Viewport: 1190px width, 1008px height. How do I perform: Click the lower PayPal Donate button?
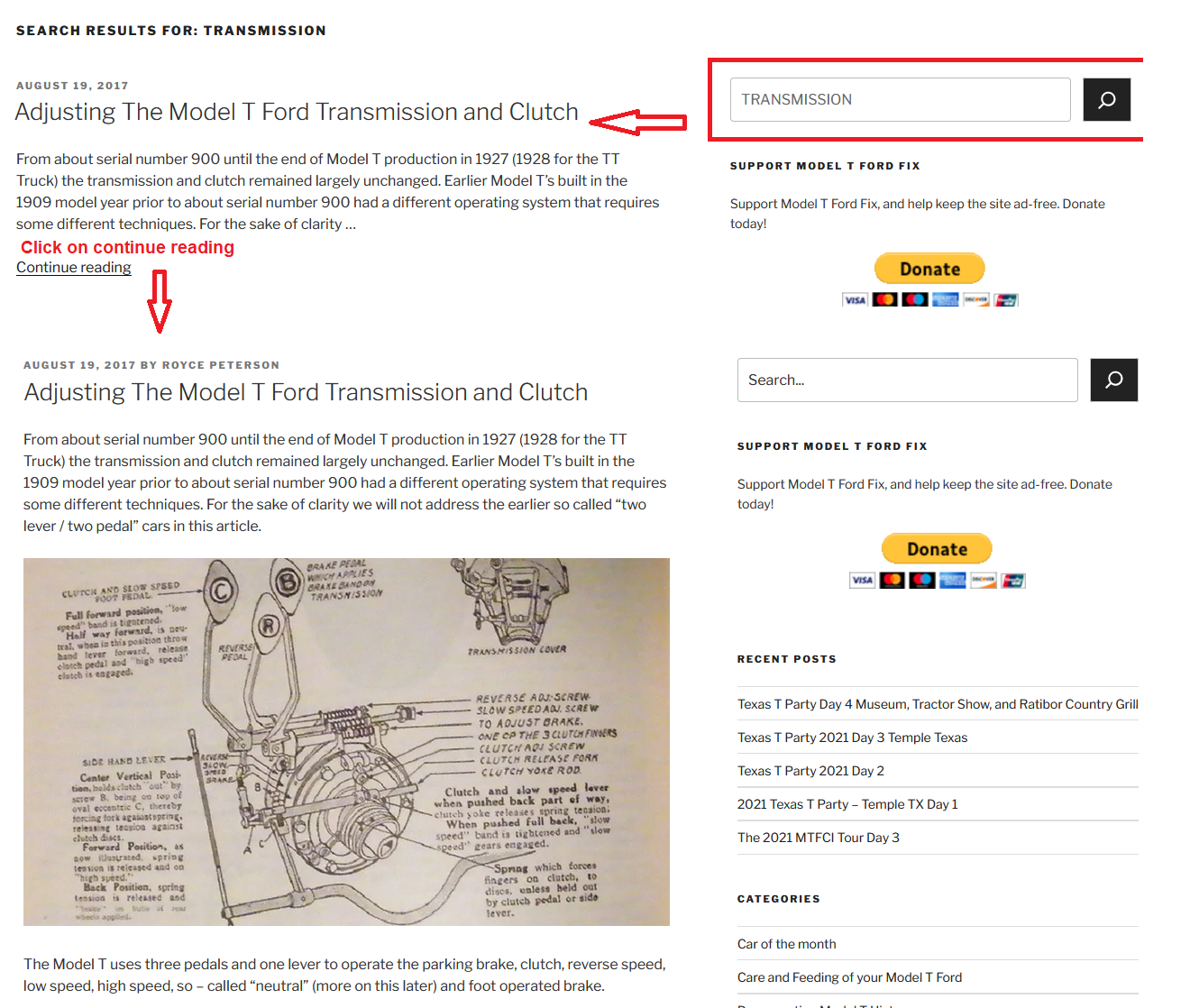point(937,549)
